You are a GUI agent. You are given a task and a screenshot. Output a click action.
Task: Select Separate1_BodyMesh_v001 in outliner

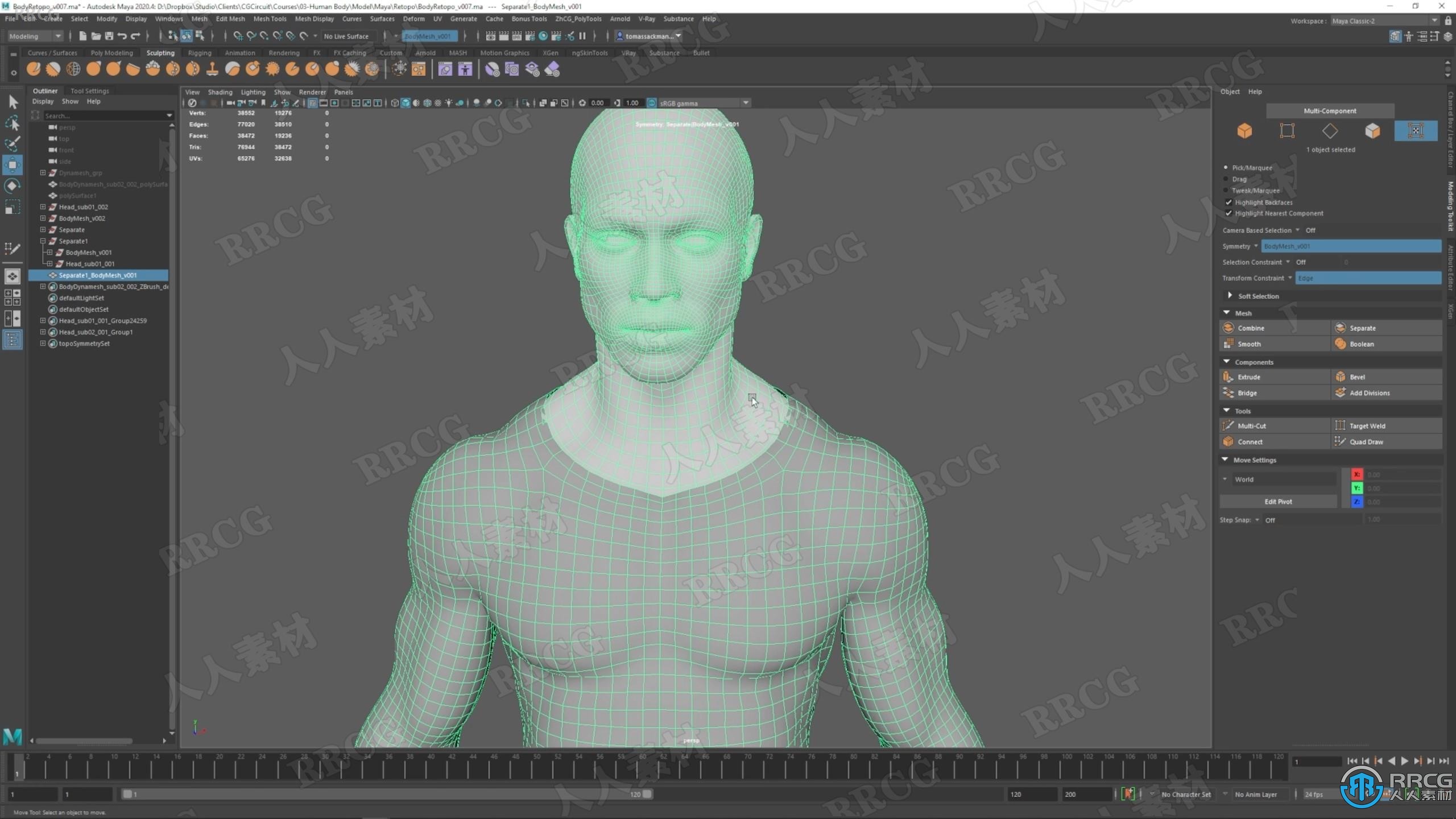click(98, 275)
